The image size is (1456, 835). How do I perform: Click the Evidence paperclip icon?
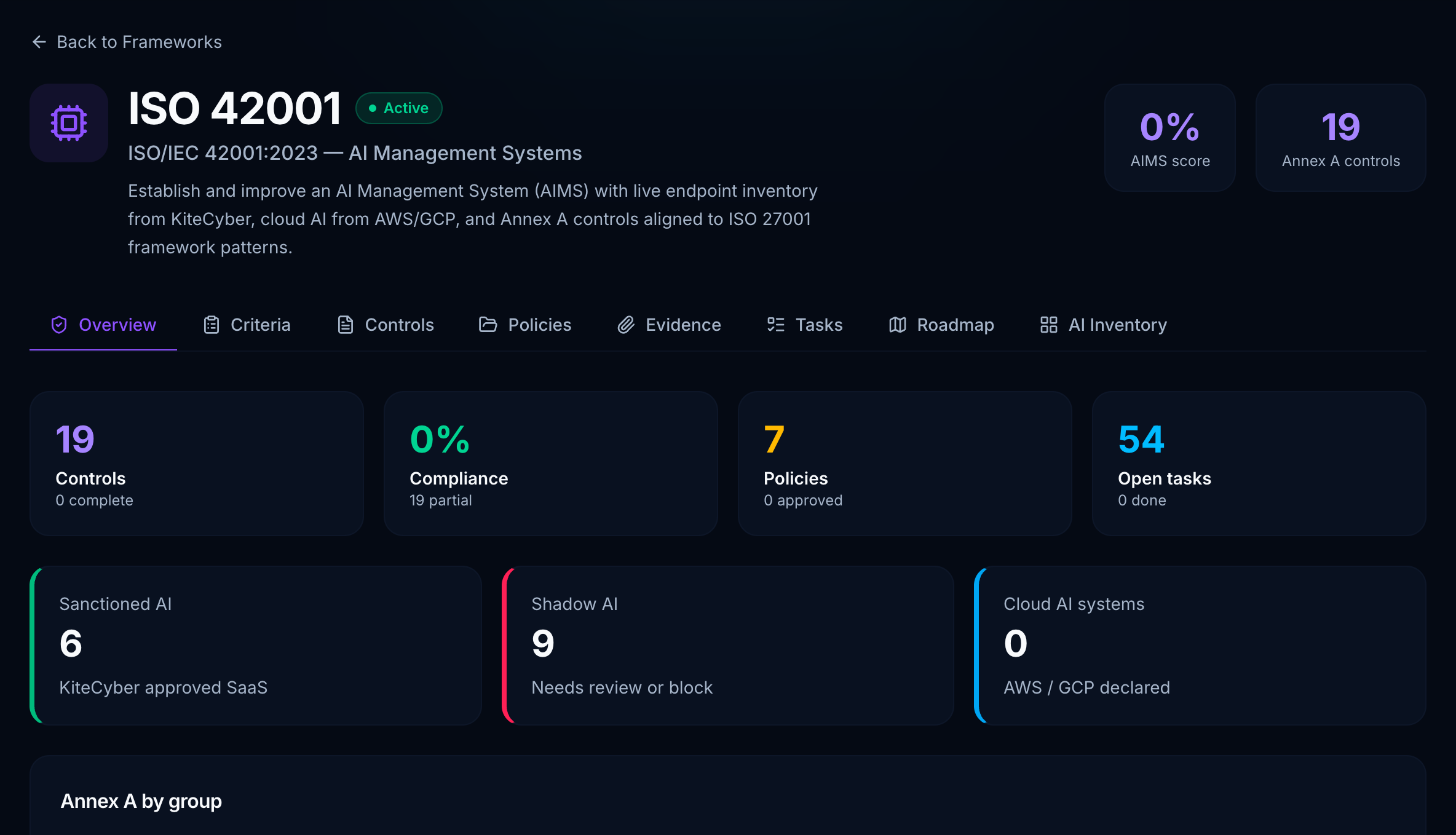(x=626, y=325)
